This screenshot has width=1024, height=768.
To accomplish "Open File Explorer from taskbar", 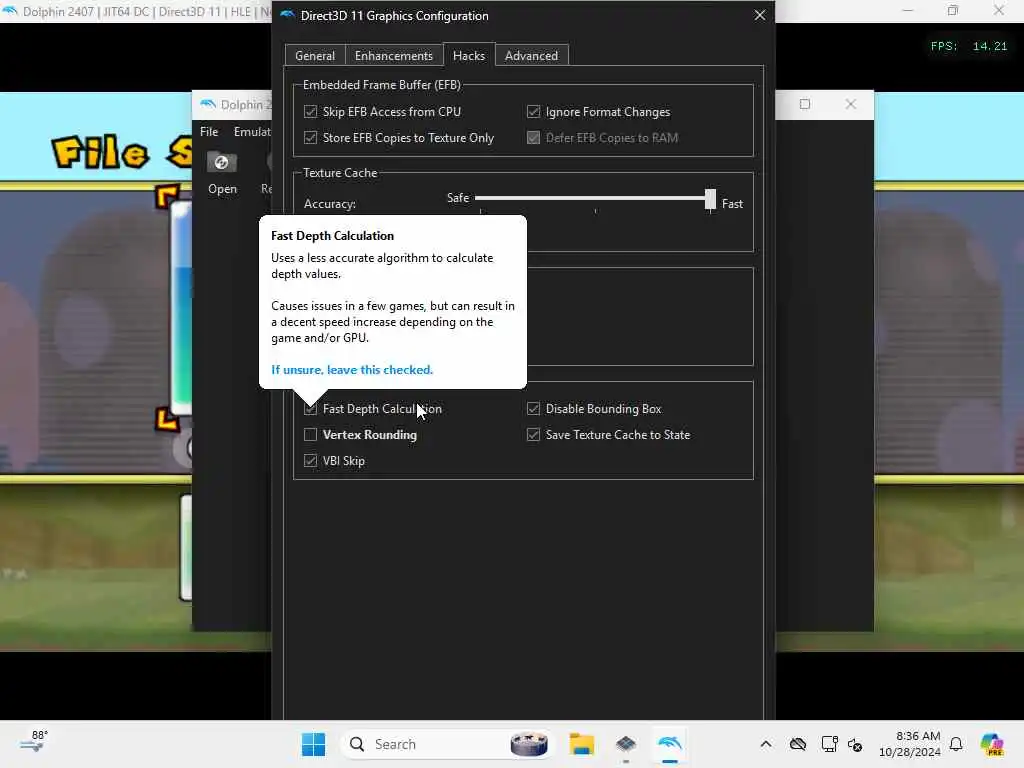I will pyautogui.click(x=581, y=744).
